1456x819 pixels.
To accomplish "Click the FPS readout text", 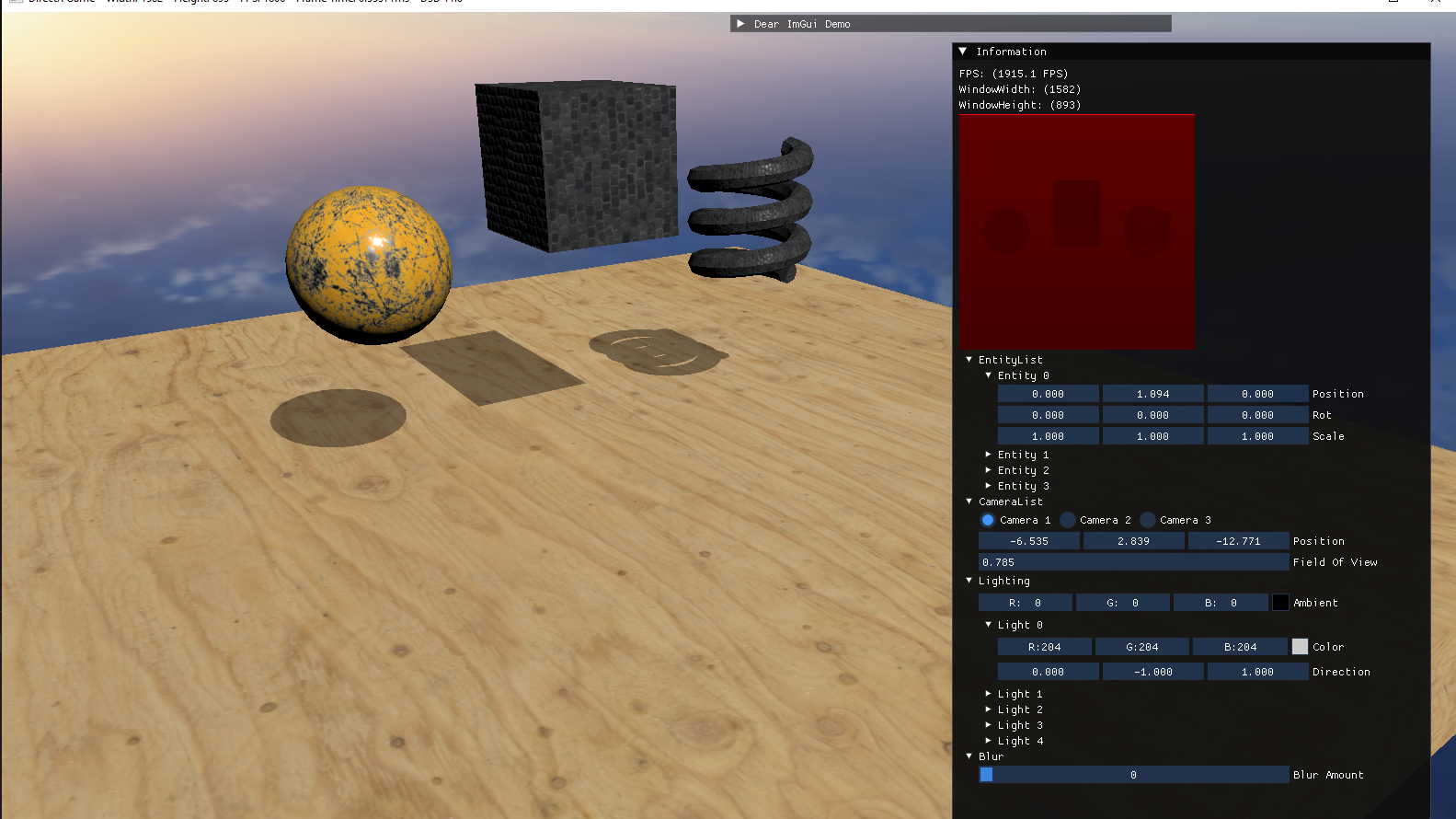I will (x=1014, y=74).
